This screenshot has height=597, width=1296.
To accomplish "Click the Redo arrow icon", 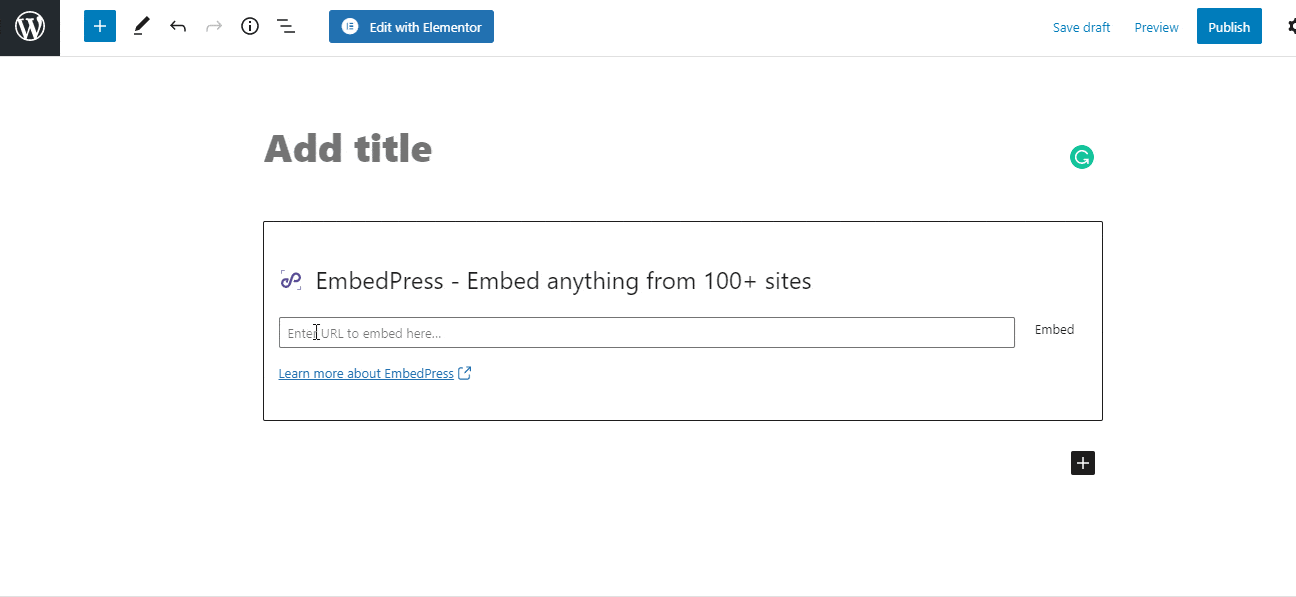I will click(214, 27).
